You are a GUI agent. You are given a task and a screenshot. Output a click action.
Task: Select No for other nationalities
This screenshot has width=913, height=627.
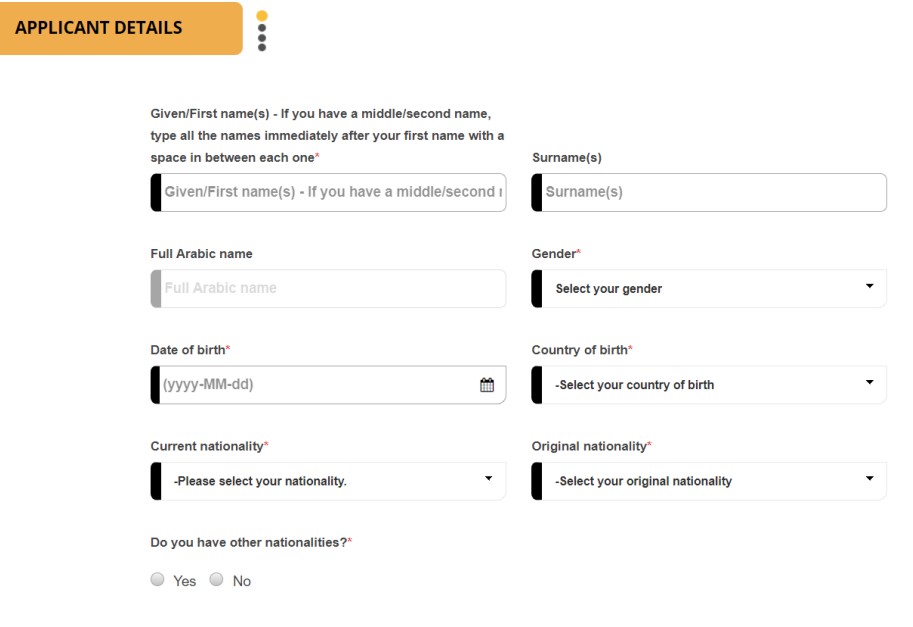pos(216,579)
